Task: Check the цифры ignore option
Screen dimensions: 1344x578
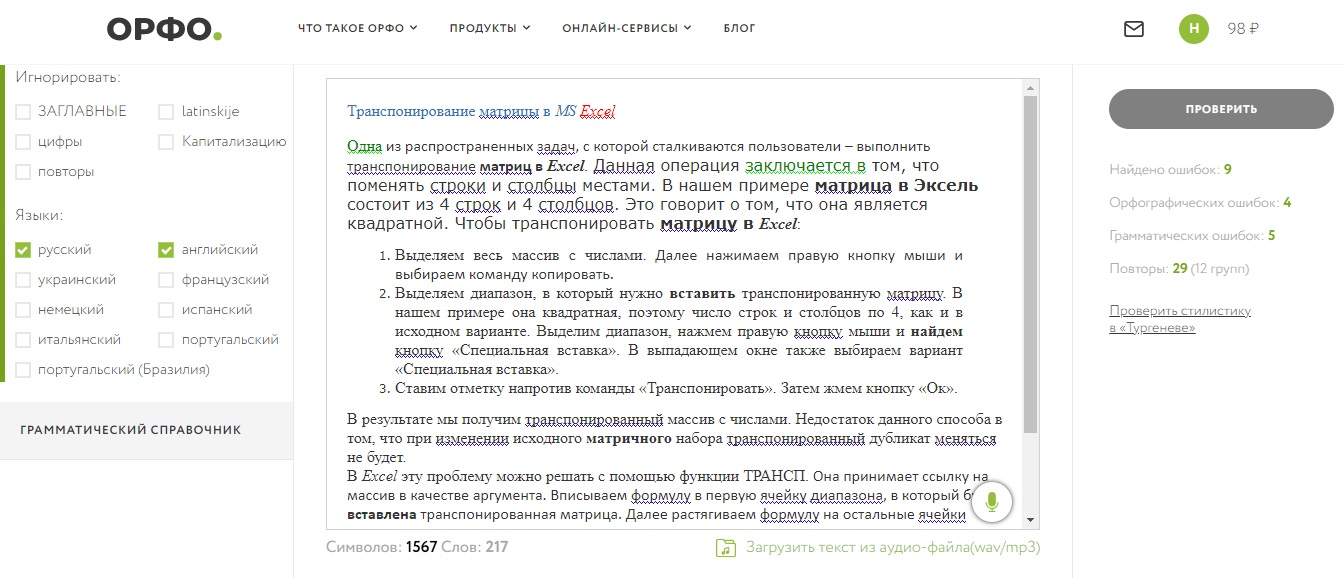Action: point(21,141)
